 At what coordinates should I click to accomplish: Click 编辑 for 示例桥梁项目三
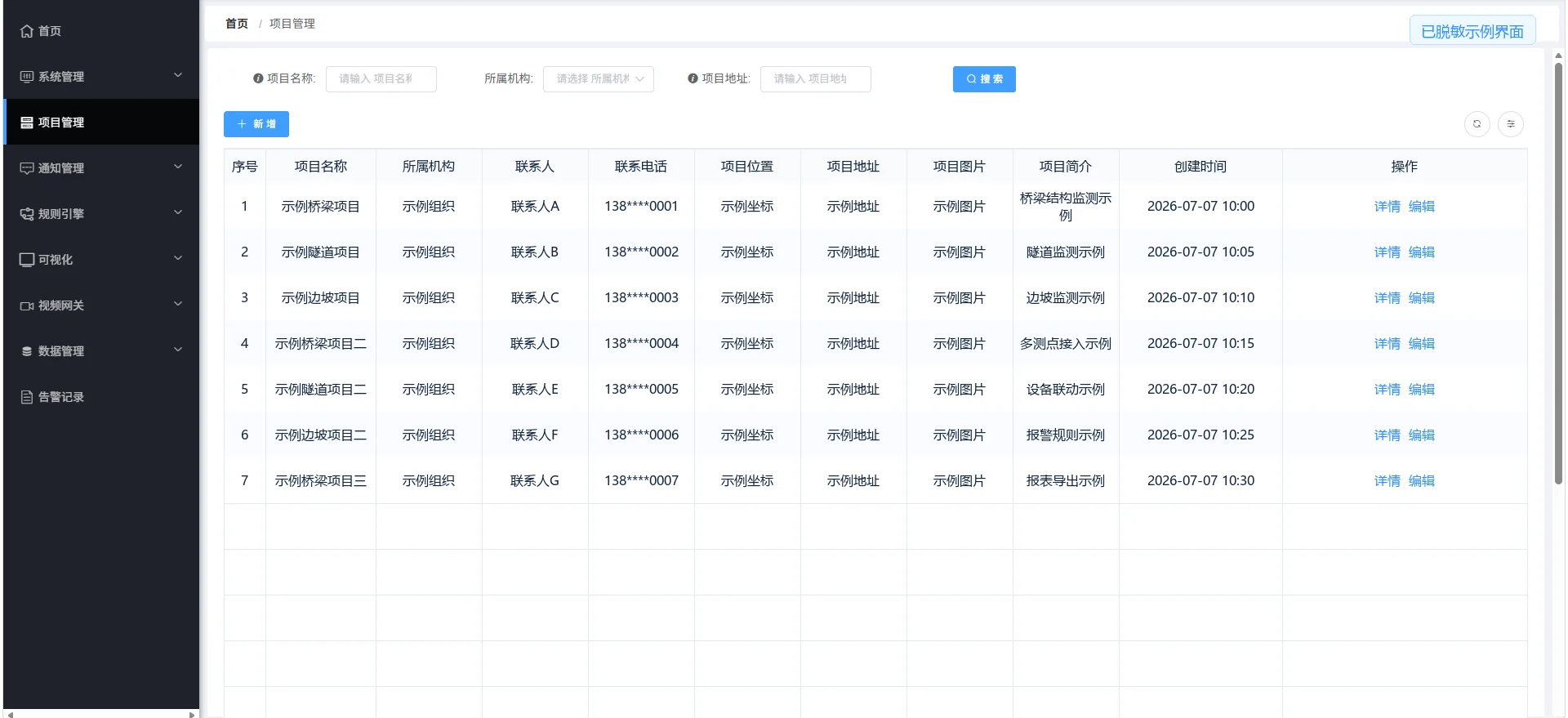[1421, 481]
